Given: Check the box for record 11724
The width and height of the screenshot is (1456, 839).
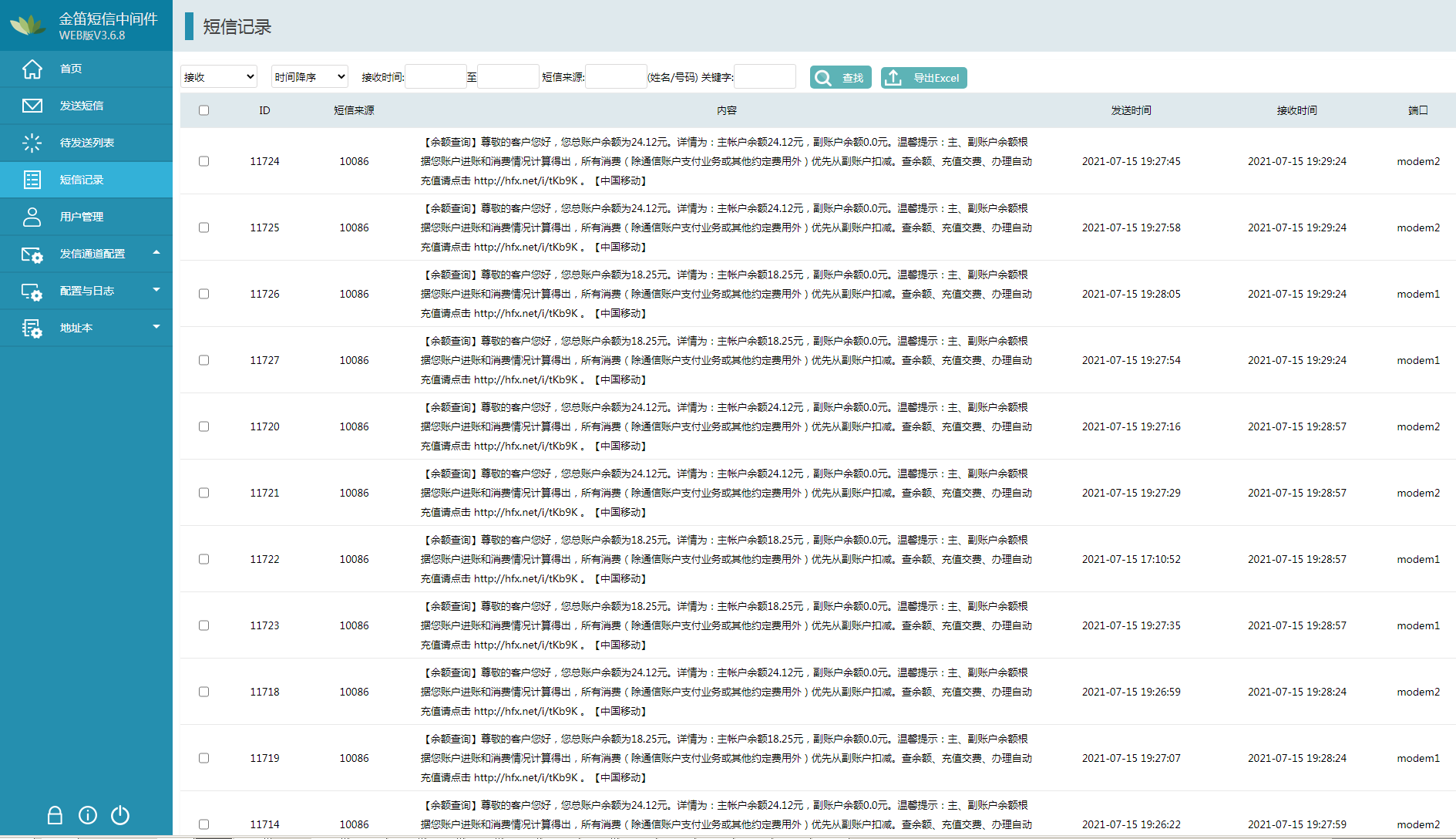Looking at the screenshot, I should [203, 161].
